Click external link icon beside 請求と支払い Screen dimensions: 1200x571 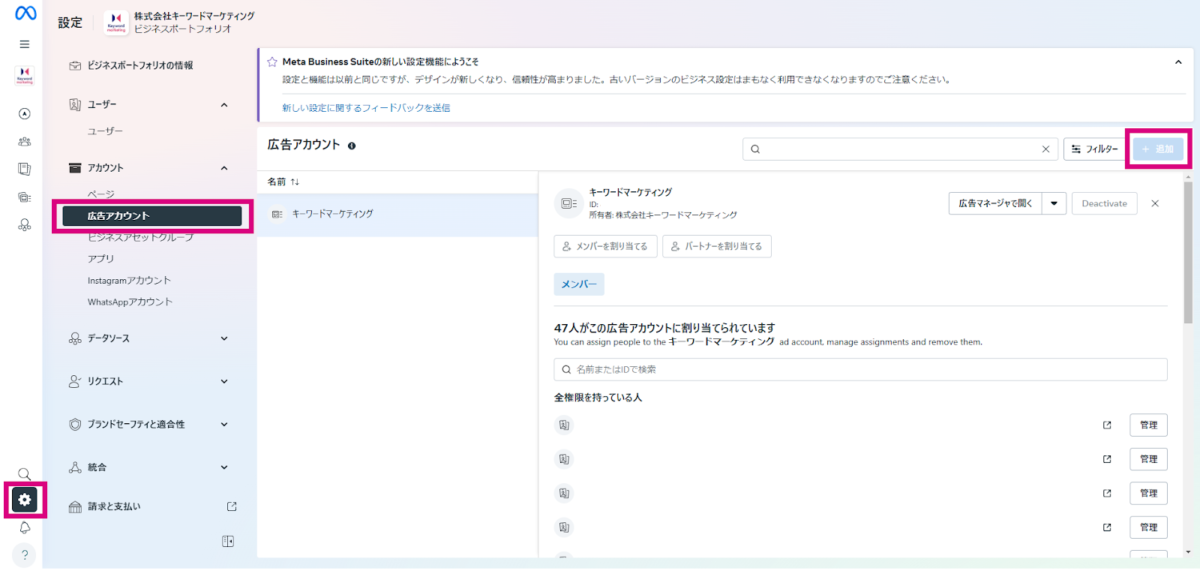click(x=231, y=507)
